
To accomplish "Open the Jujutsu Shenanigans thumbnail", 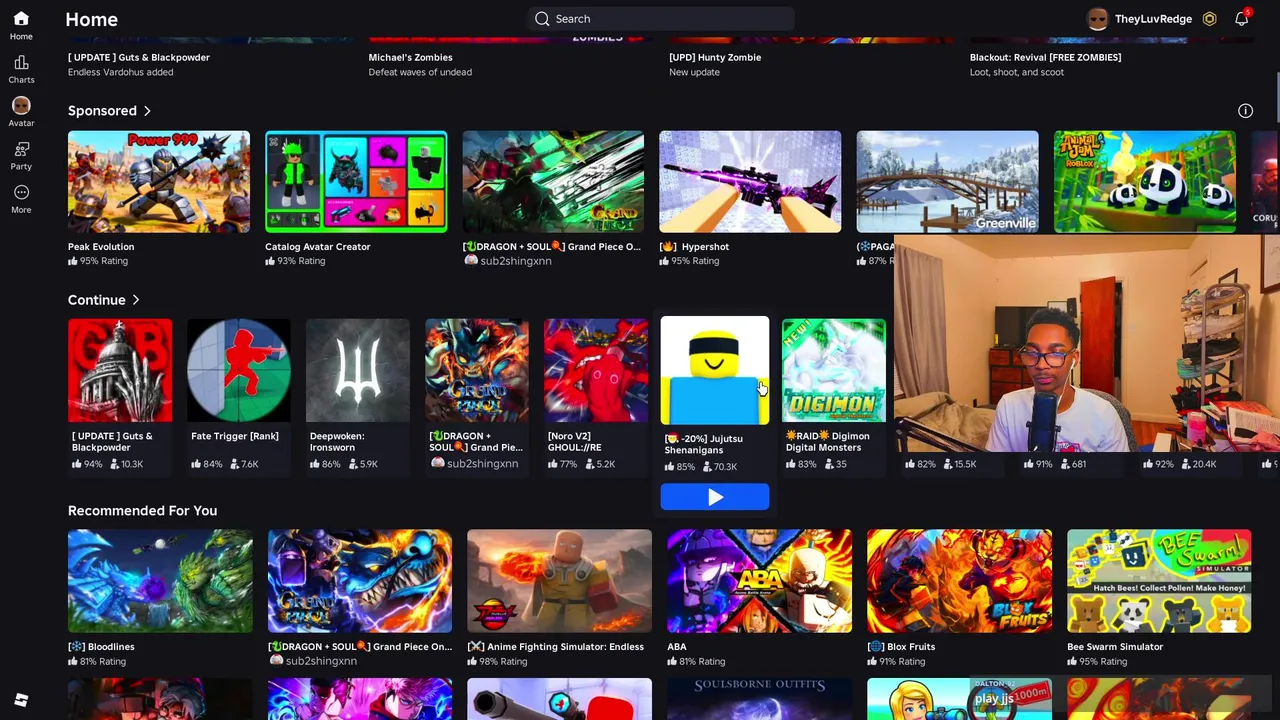I will point(715,371).
